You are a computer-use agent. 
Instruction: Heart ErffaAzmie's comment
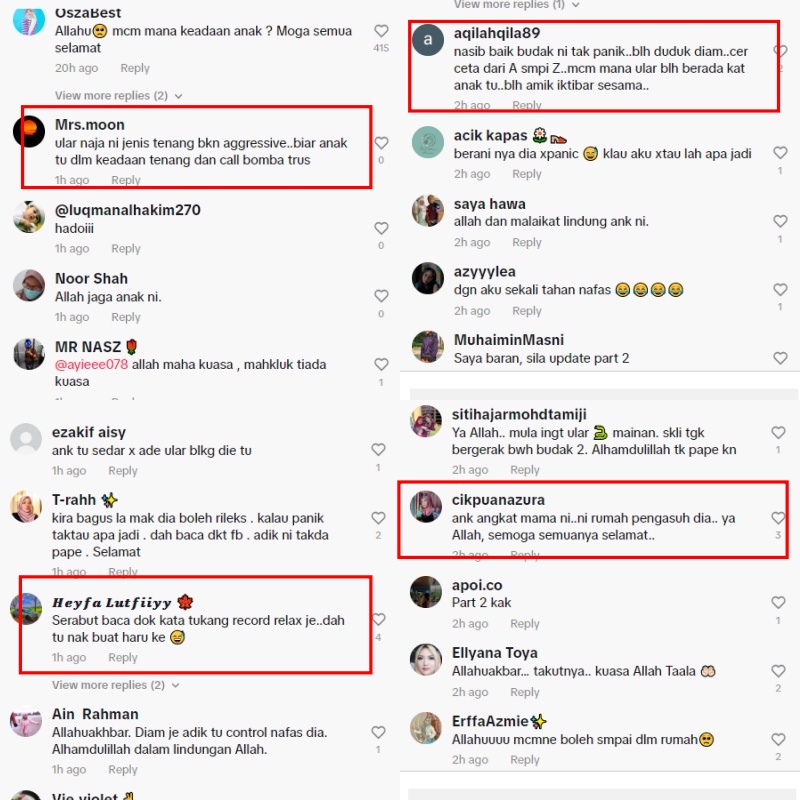coord(778,739)
